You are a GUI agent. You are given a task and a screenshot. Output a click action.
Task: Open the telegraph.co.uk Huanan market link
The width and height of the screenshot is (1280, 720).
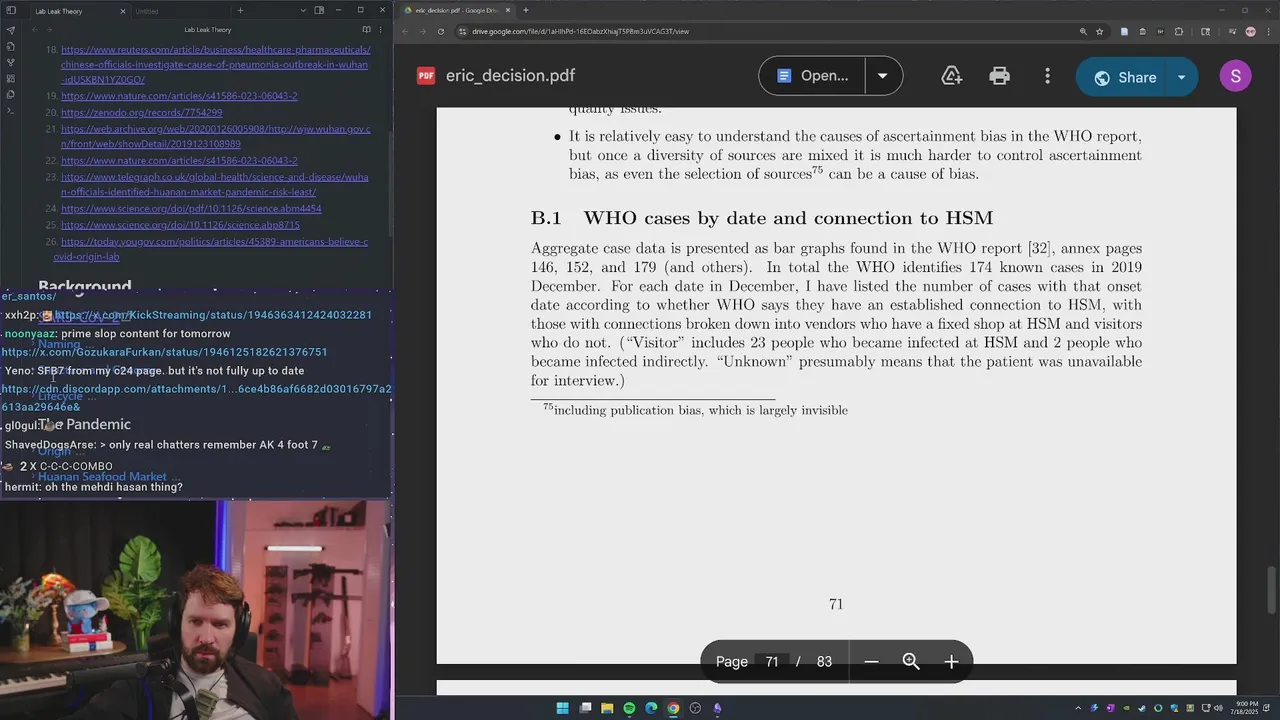[214, 184]
